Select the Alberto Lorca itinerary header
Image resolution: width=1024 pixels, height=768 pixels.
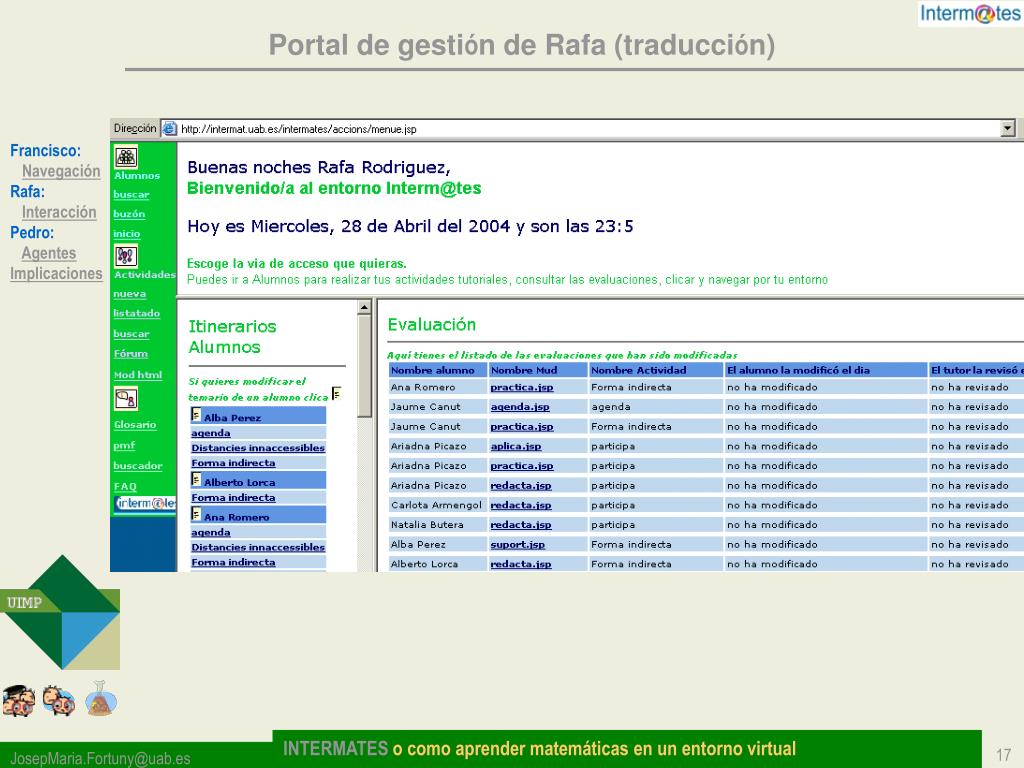259,481
